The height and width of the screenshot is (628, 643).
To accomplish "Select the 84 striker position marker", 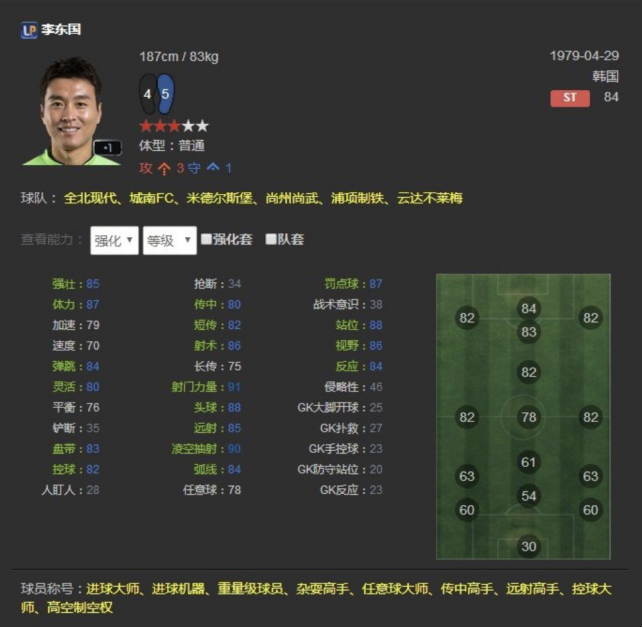I will (x=529, y=308).
